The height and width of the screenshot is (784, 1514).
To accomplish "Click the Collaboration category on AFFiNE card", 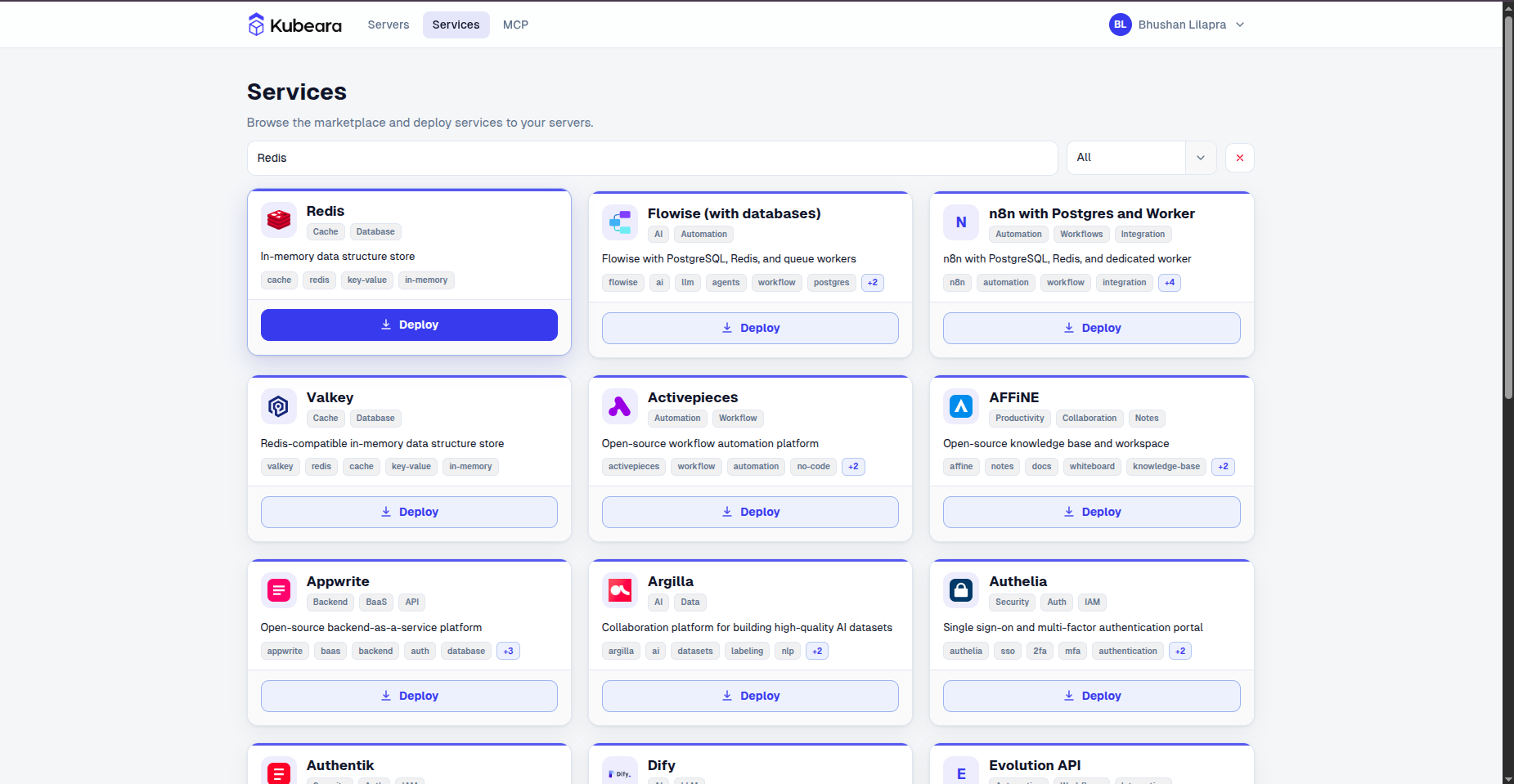I will [x=1089, y=419].
